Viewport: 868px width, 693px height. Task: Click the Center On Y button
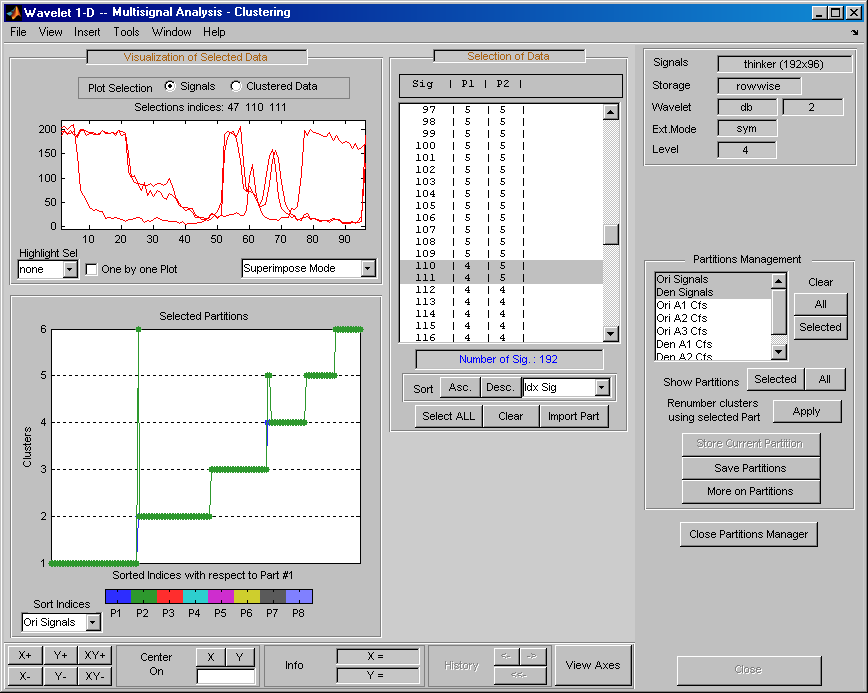click(240, 656)
